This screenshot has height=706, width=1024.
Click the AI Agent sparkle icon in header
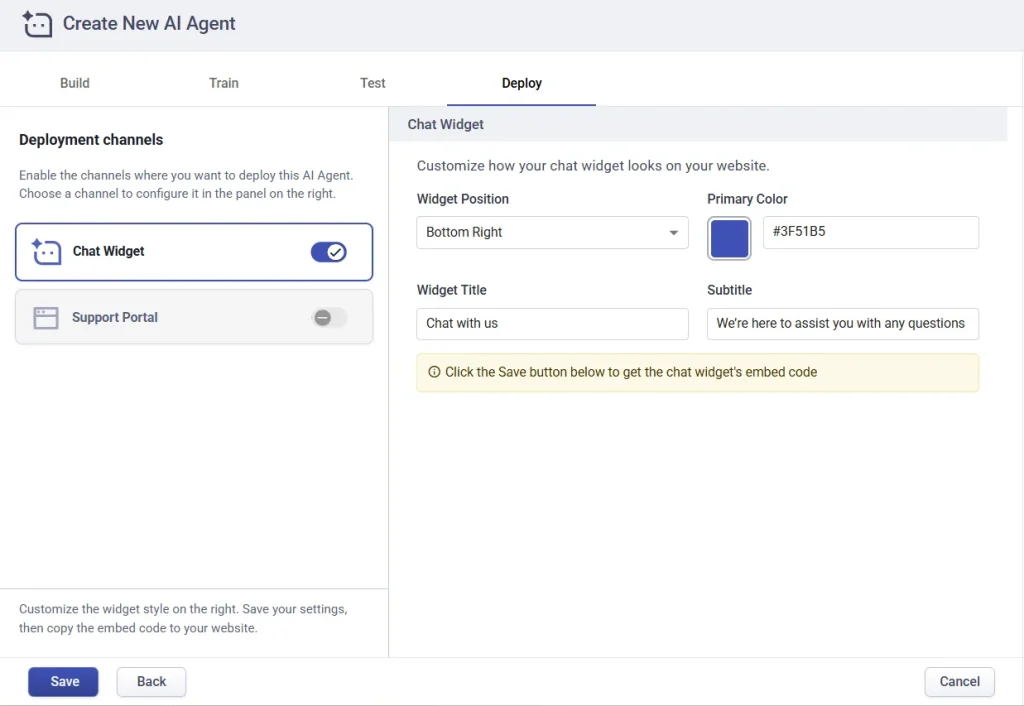37,24
